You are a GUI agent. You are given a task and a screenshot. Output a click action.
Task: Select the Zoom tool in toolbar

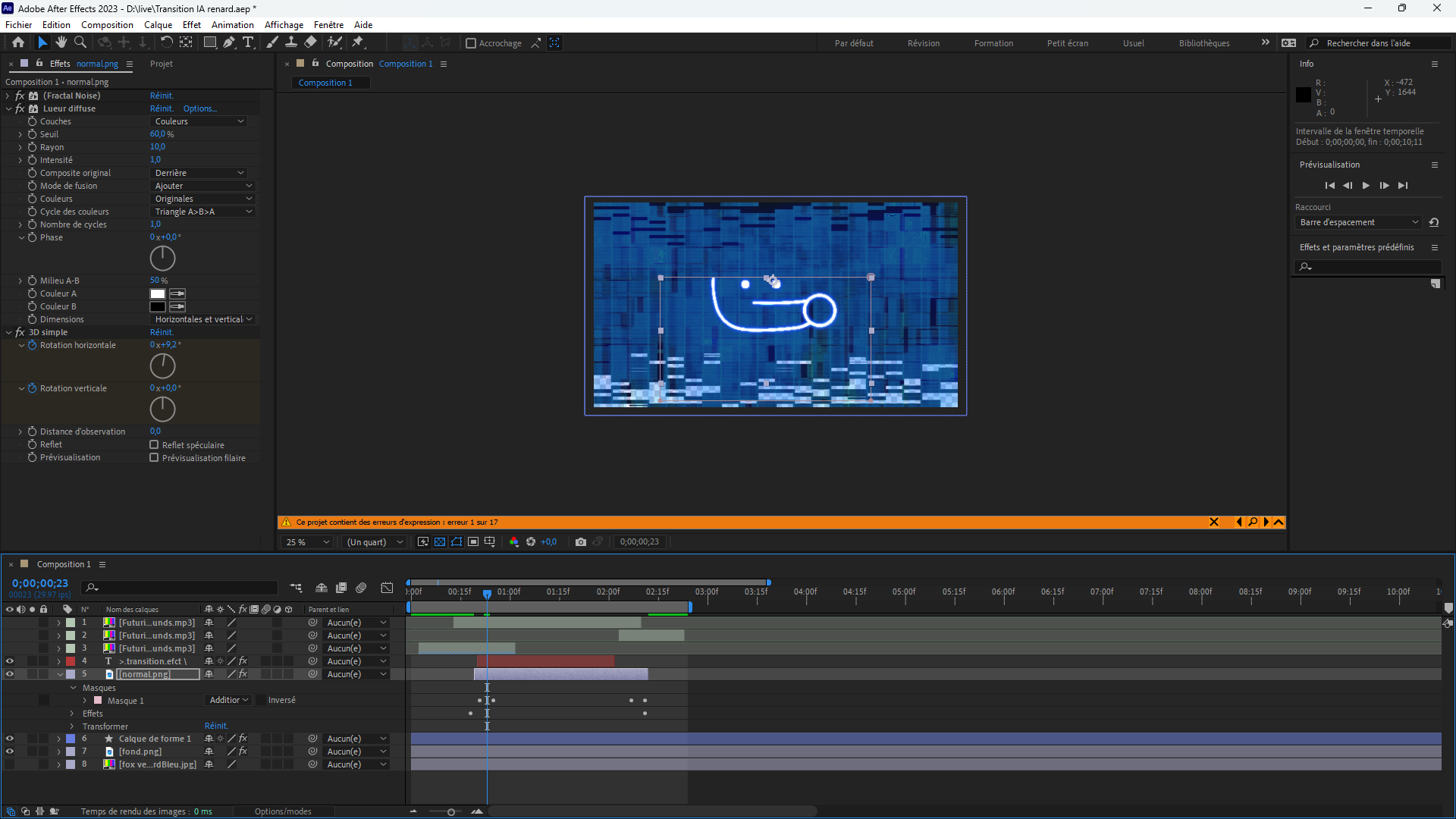pos(80,42)
